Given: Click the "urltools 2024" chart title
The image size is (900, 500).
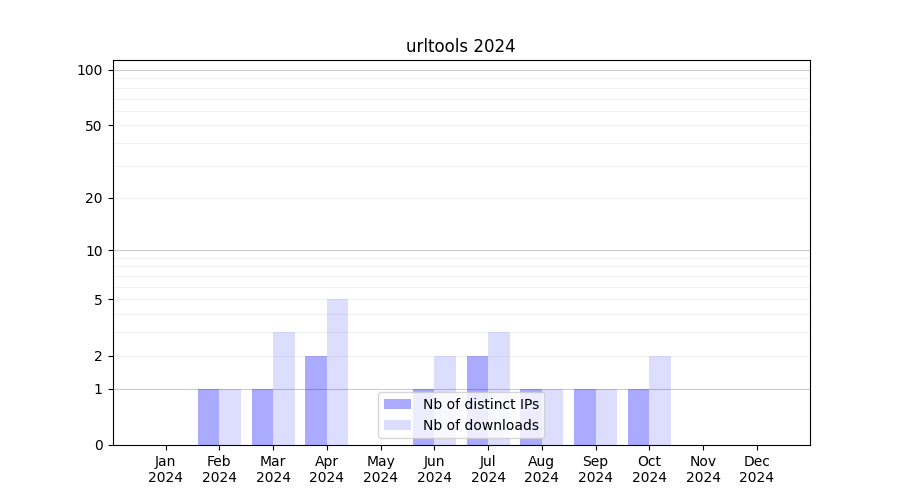Looking at the screenshot, I should [460, 46].
